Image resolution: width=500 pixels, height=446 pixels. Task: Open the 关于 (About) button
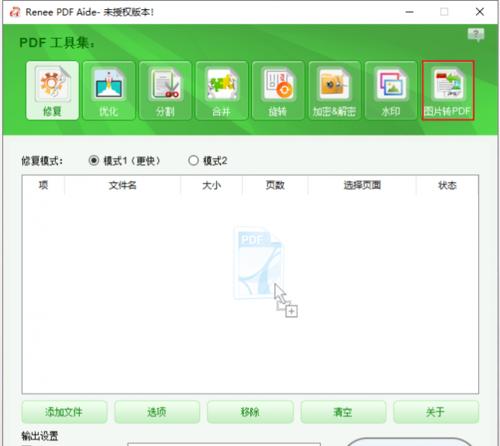pos(436,412)
